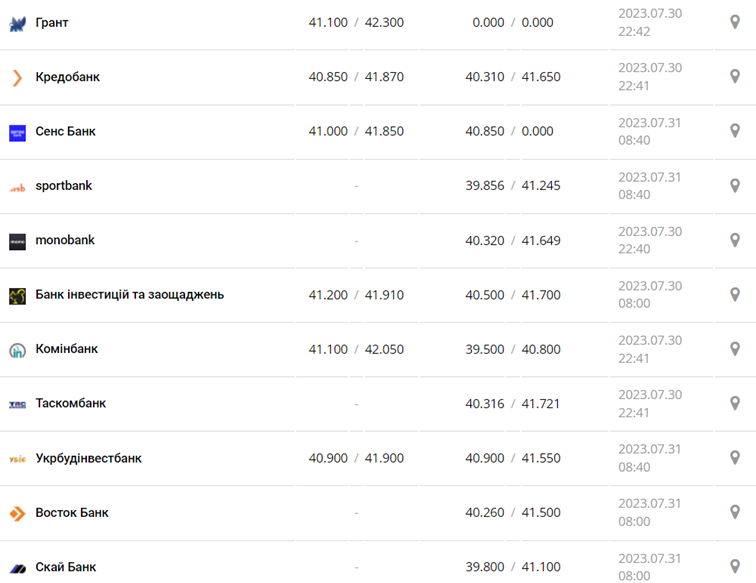Viewport: 756px width, 583px height.
Task: Open the Банк інвестицій та заощаджень link
Action: [x=129, y=295]
